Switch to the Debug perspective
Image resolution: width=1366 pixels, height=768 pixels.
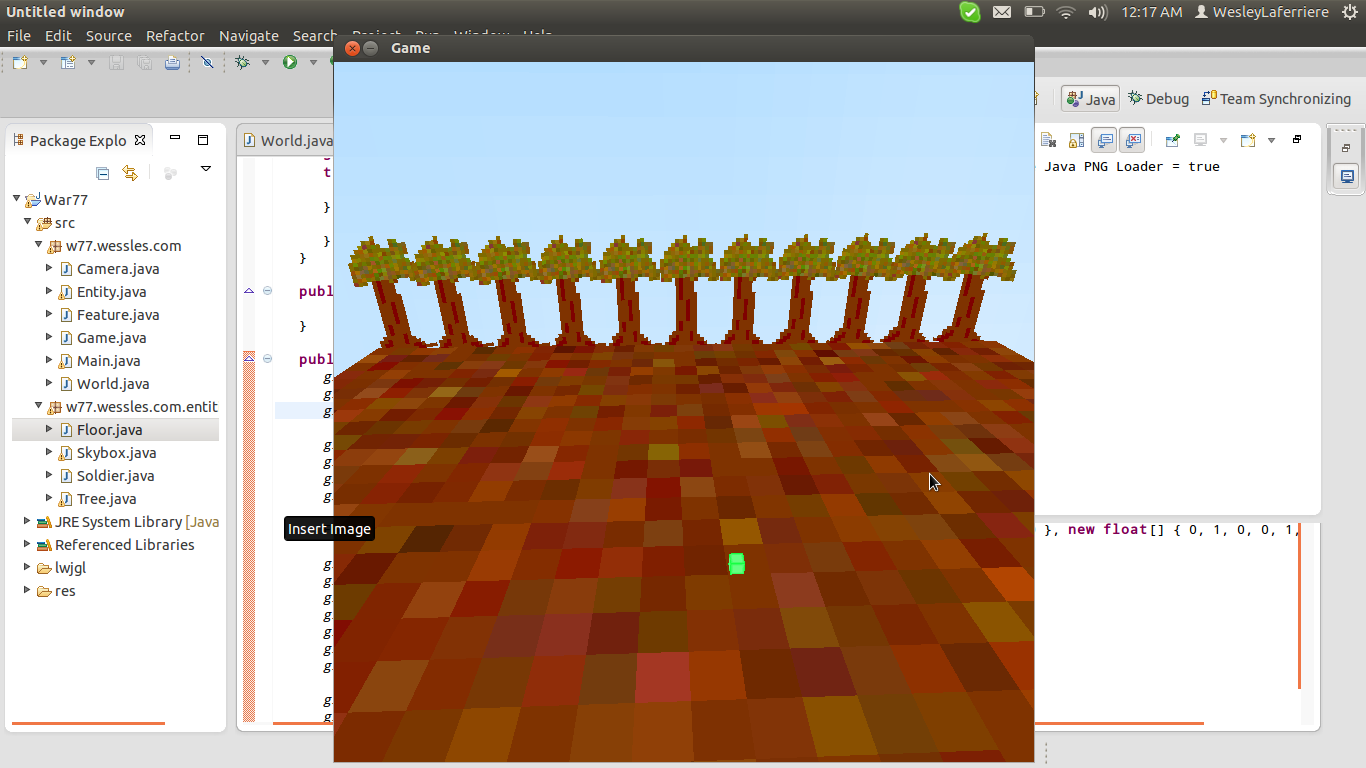tap(1159, 99)
